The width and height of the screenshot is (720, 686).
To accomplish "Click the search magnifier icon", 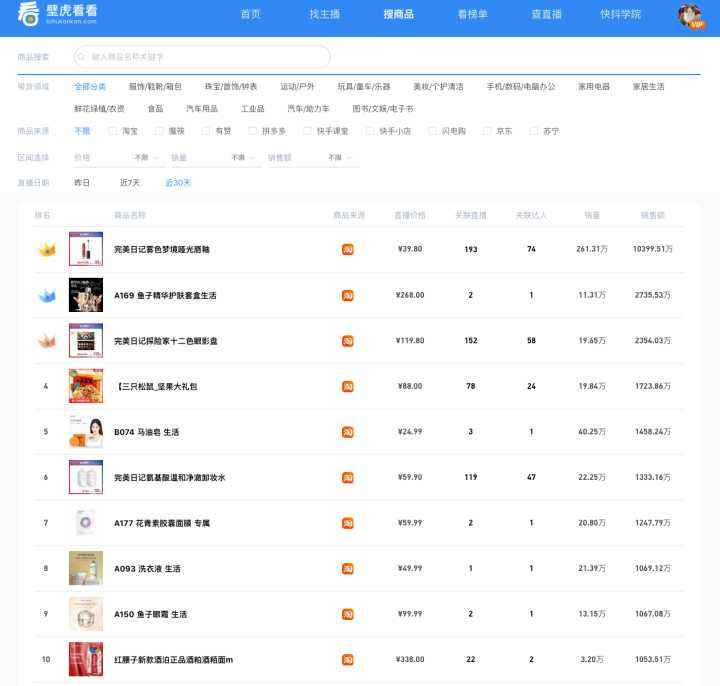I will 83,57.
